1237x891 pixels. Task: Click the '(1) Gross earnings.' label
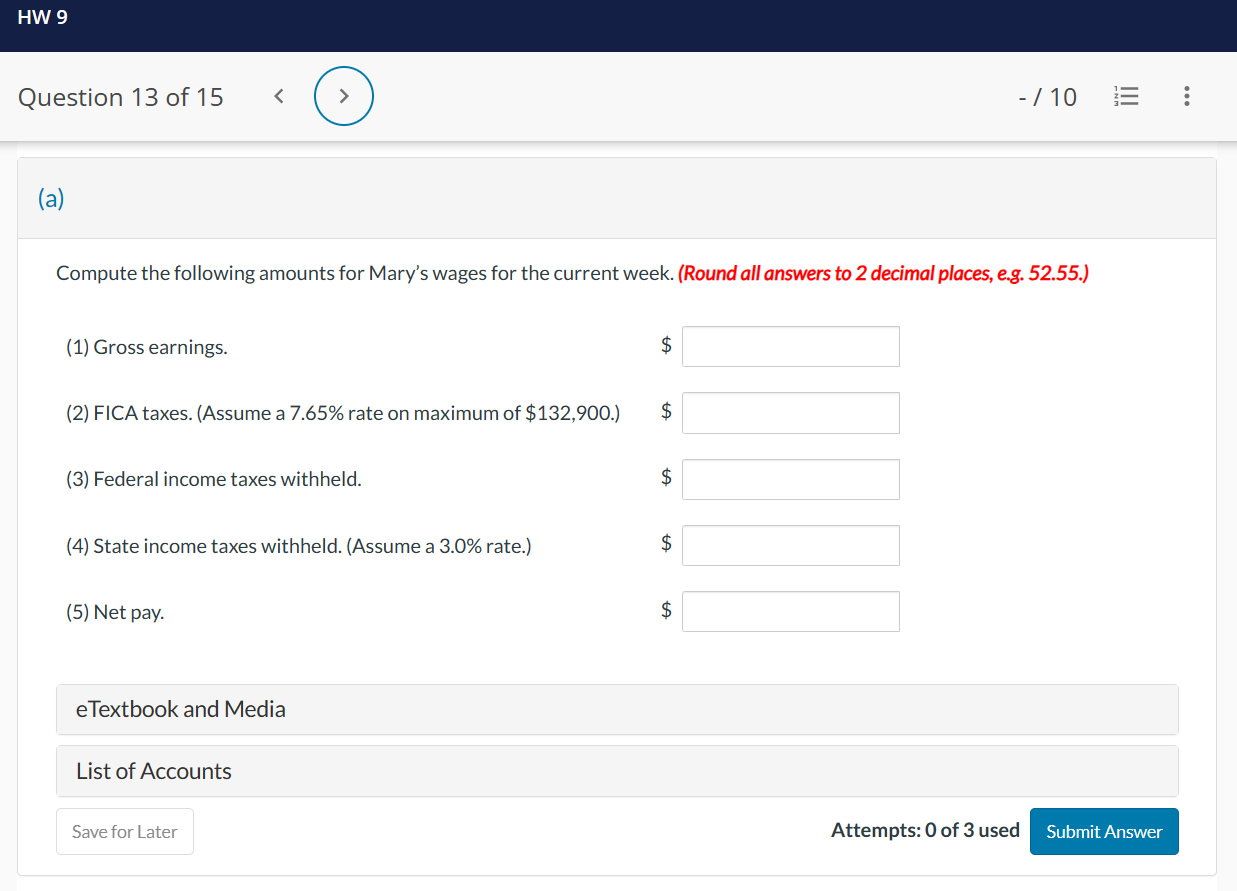[147, 348]
